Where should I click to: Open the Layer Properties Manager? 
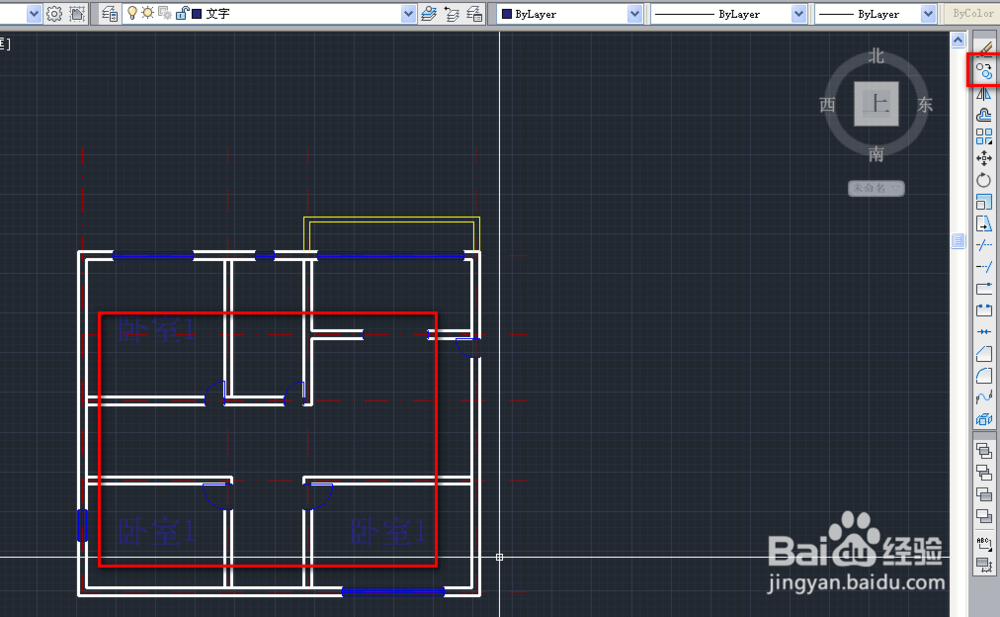110,13
